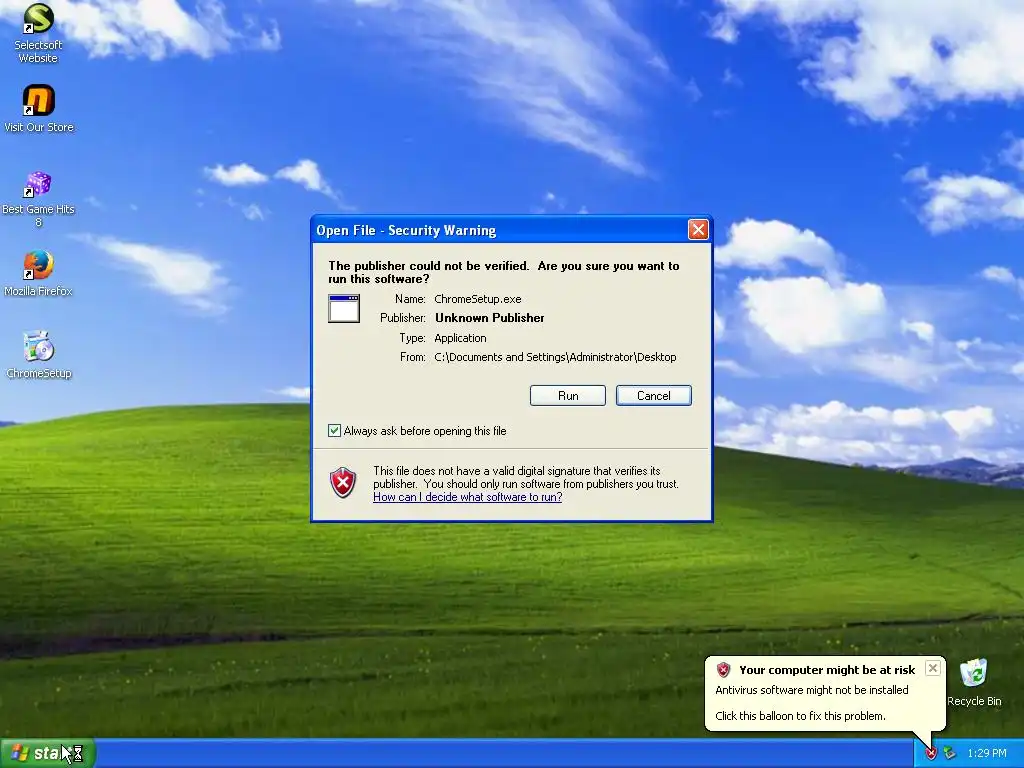1024x768 pixels.
Task: Click the file name ChromeSetup.exe
Action: 478,299
